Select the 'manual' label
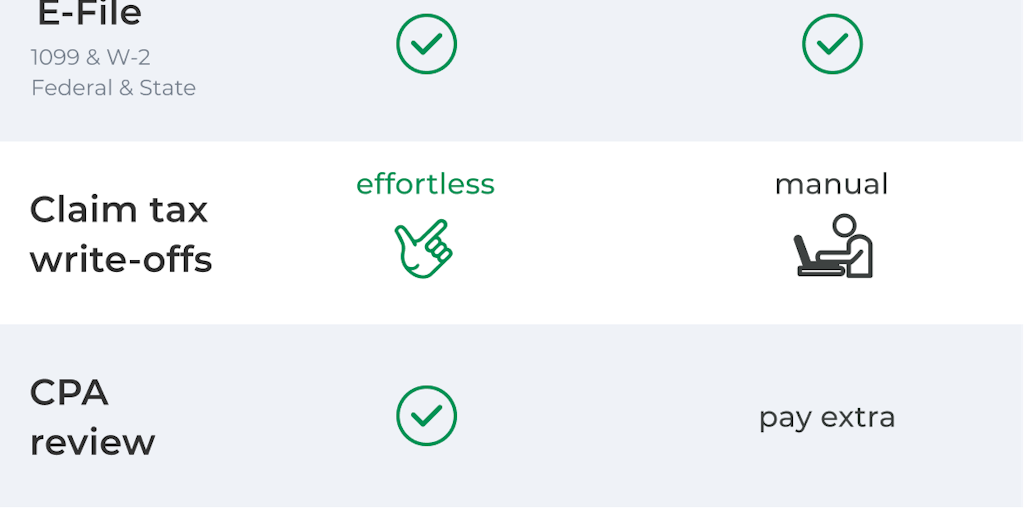The height and width of the screenshot is (512, 1024). 831,184
